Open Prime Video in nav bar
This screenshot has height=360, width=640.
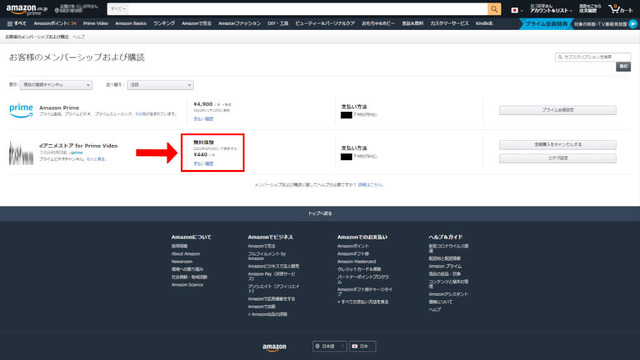click(96, 24)
